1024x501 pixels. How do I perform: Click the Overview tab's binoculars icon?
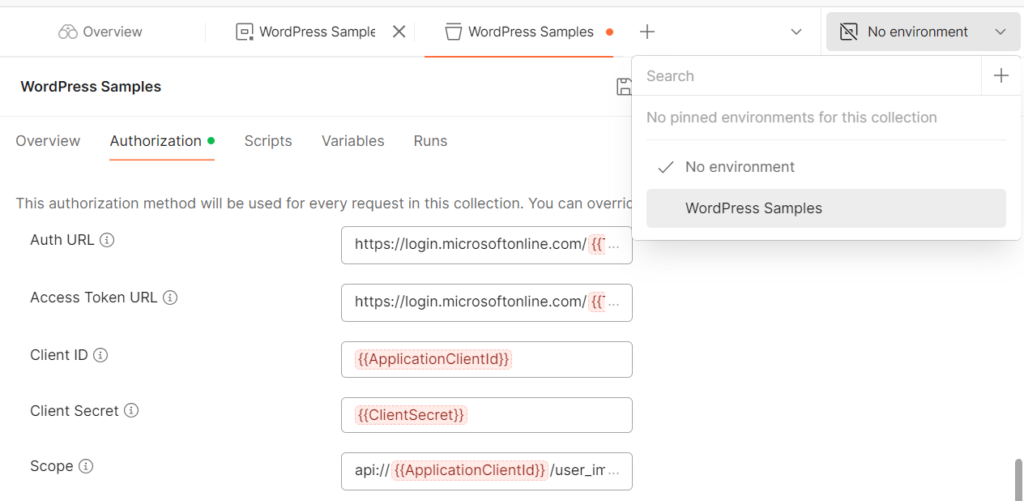(68, 31)
